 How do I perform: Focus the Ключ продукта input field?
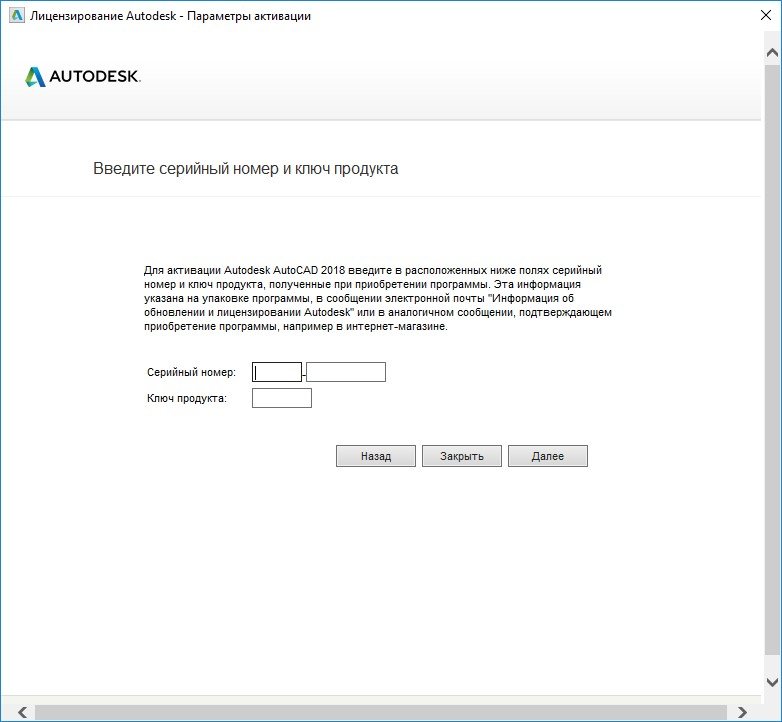282,398
